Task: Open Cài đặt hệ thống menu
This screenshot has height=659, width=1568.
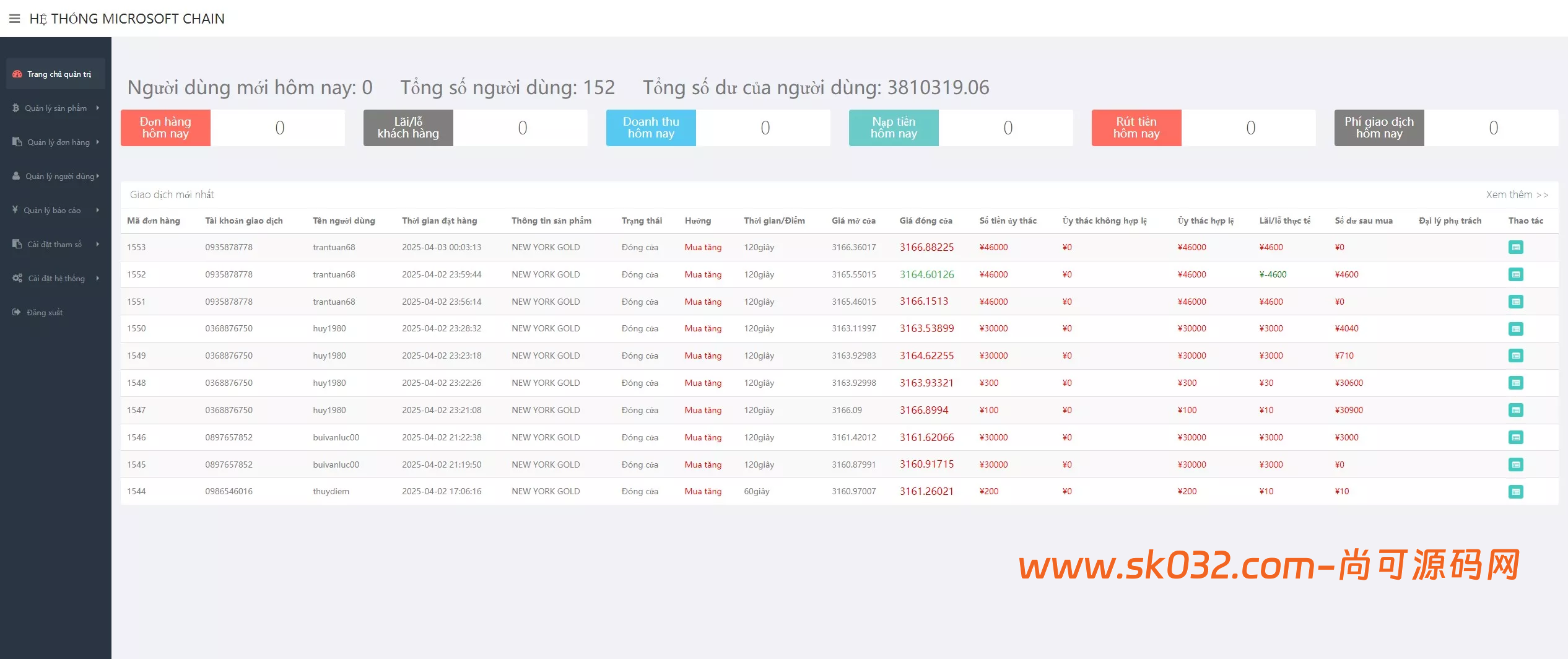Action: (x=56, y=279)
